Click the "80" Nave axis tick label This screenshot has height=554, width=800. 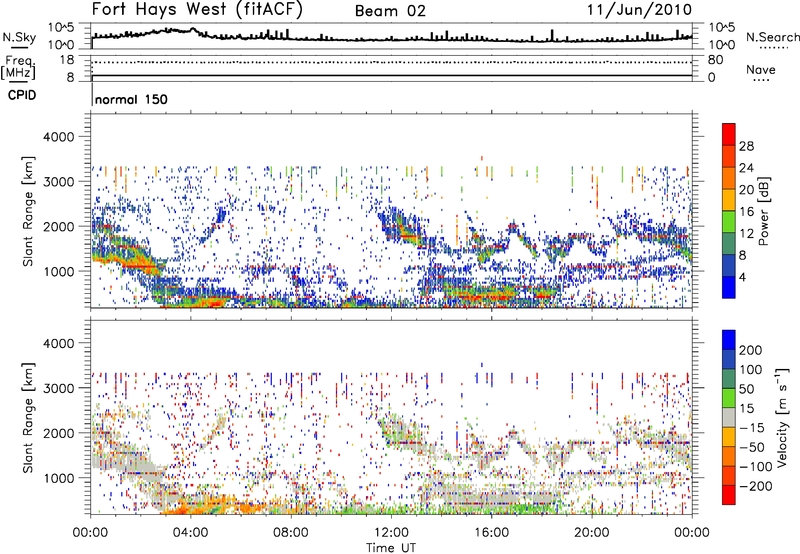[x=715, y=60]
